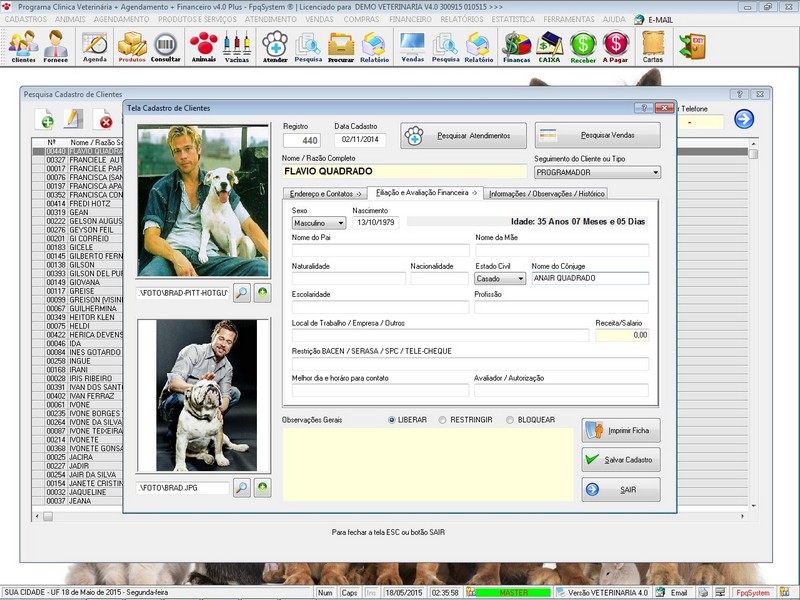800x600 pixels.
Task: Open the Finanças toolbar icon
Action: [516, 46]
